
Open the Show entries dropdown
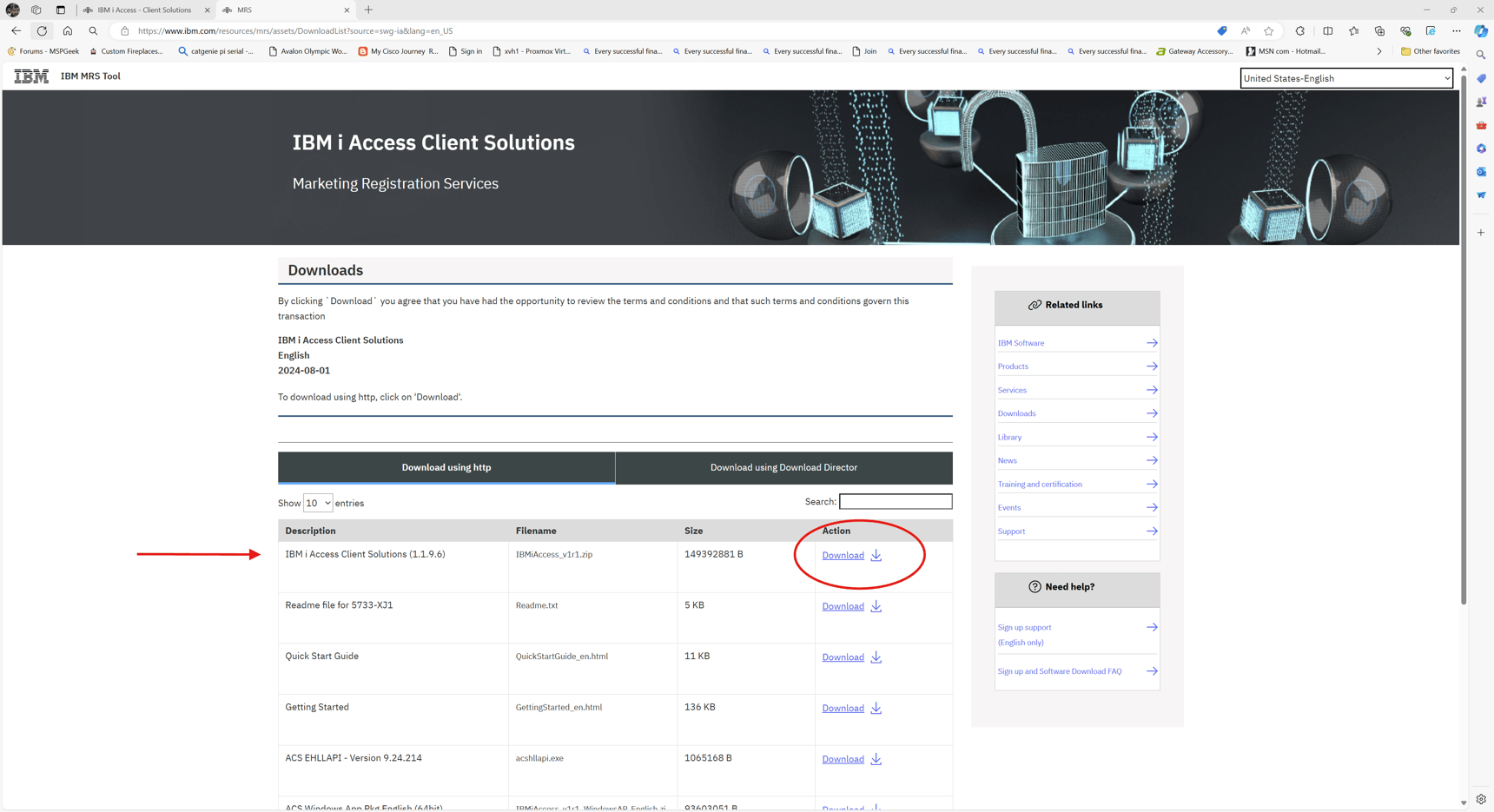pos(317,502)
